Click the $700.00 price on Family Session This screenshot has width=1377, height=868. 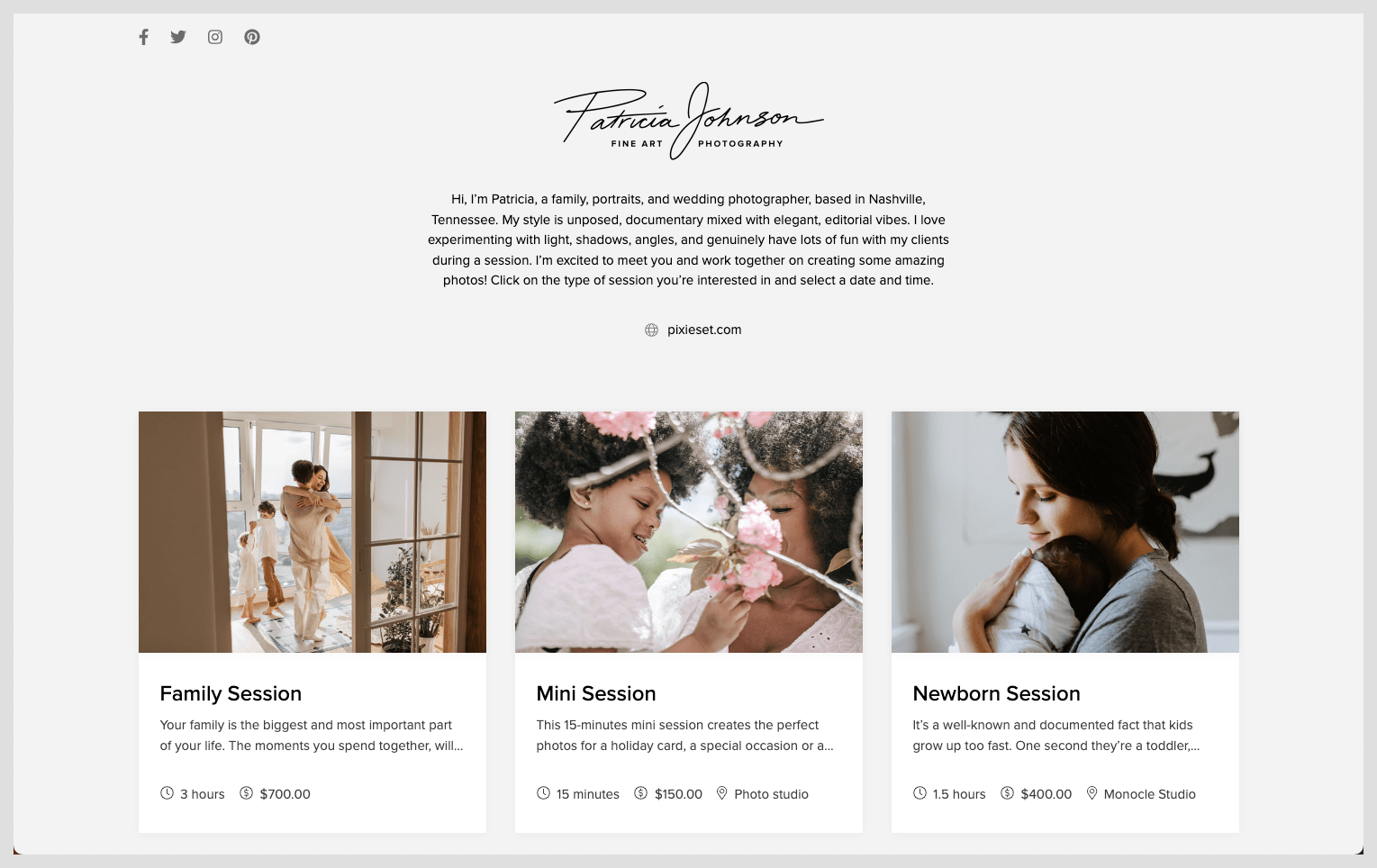point(285,794)
